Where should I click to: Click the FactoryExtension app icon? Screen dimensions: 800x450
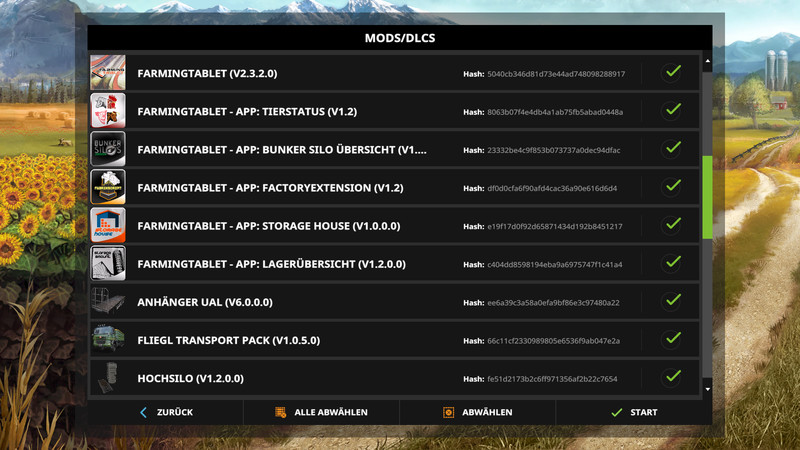point(108,187)
